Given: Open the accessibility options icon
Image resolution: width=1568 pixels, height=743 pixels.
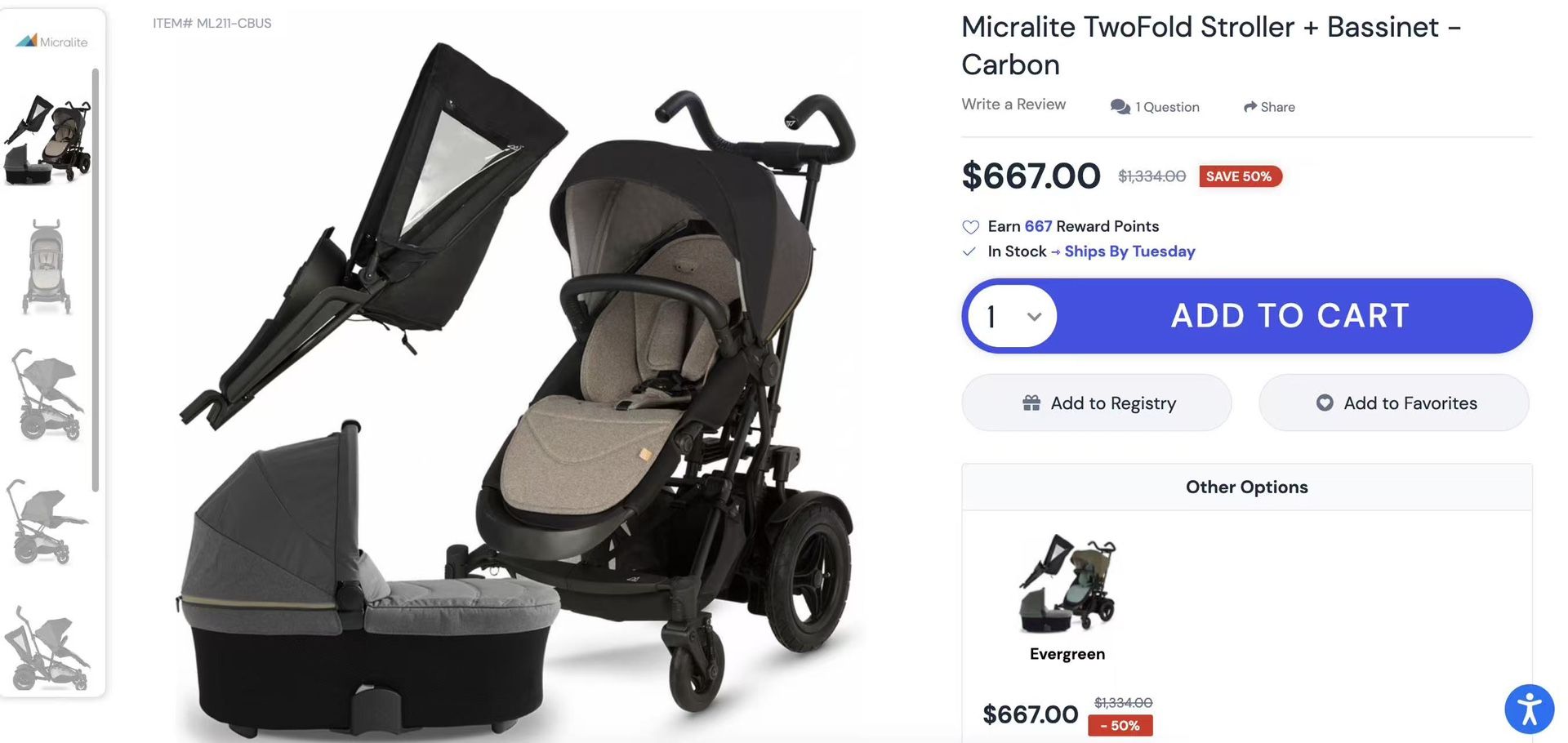Looking at the screenshot, I should point(1528,709).
